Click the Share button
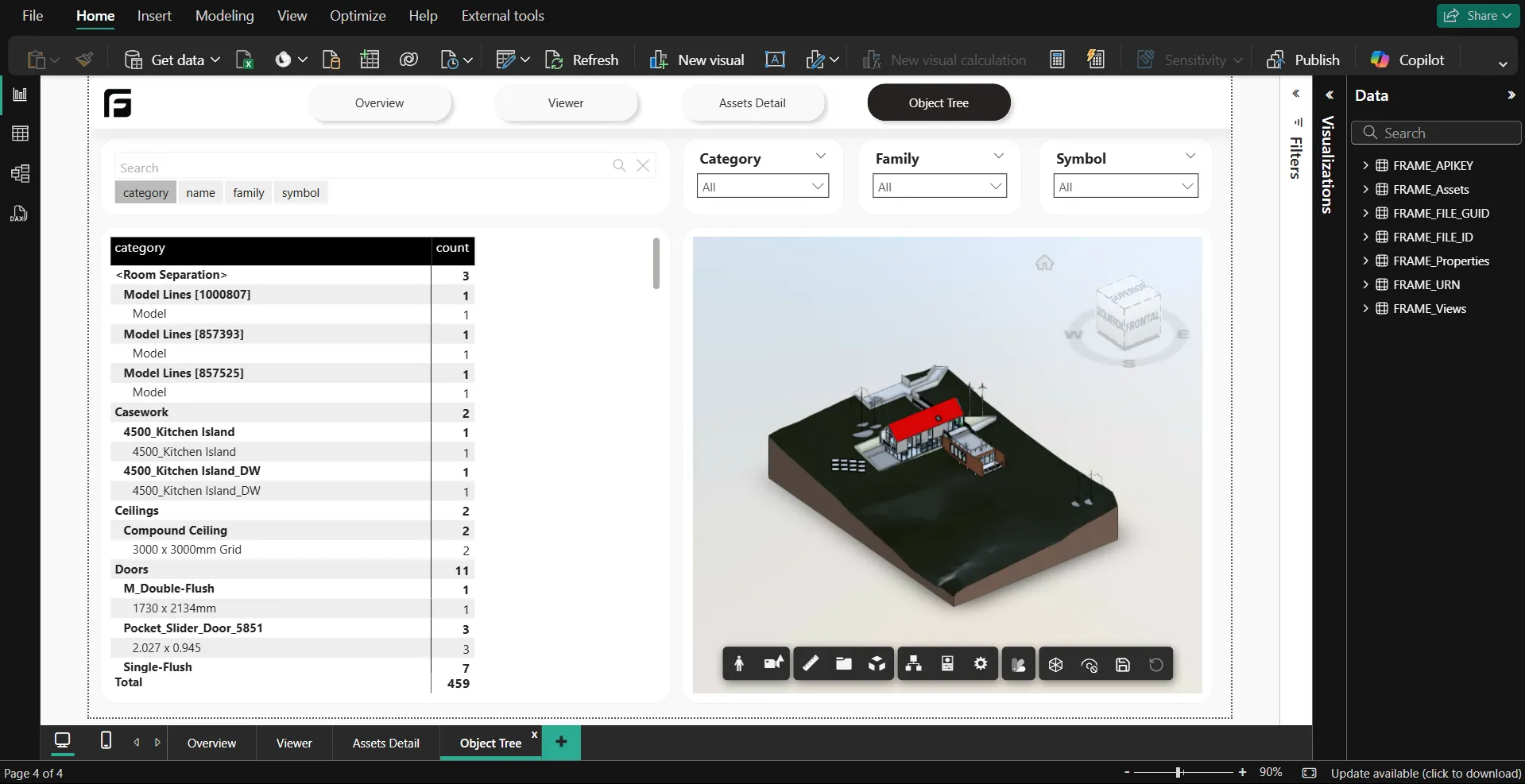This screenshot has height=784, width=1525. coord(1477,16)
